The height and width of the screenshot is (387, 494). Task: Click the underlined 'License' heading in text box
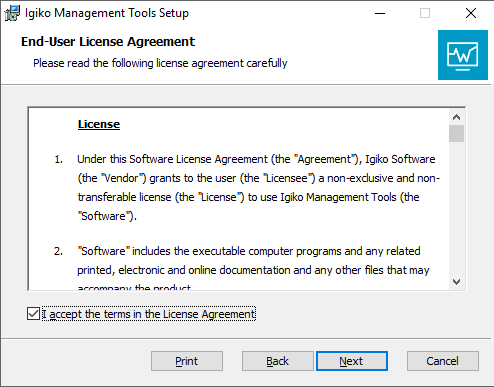[x=99, y=124]
